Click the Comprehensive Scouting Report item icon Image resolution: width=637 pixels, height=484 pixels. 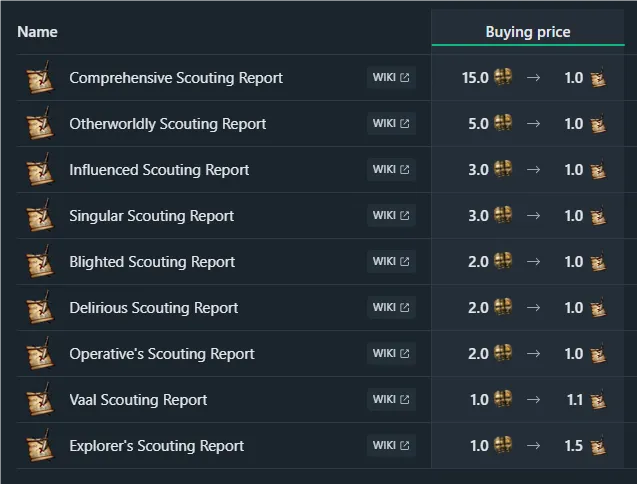40,77
